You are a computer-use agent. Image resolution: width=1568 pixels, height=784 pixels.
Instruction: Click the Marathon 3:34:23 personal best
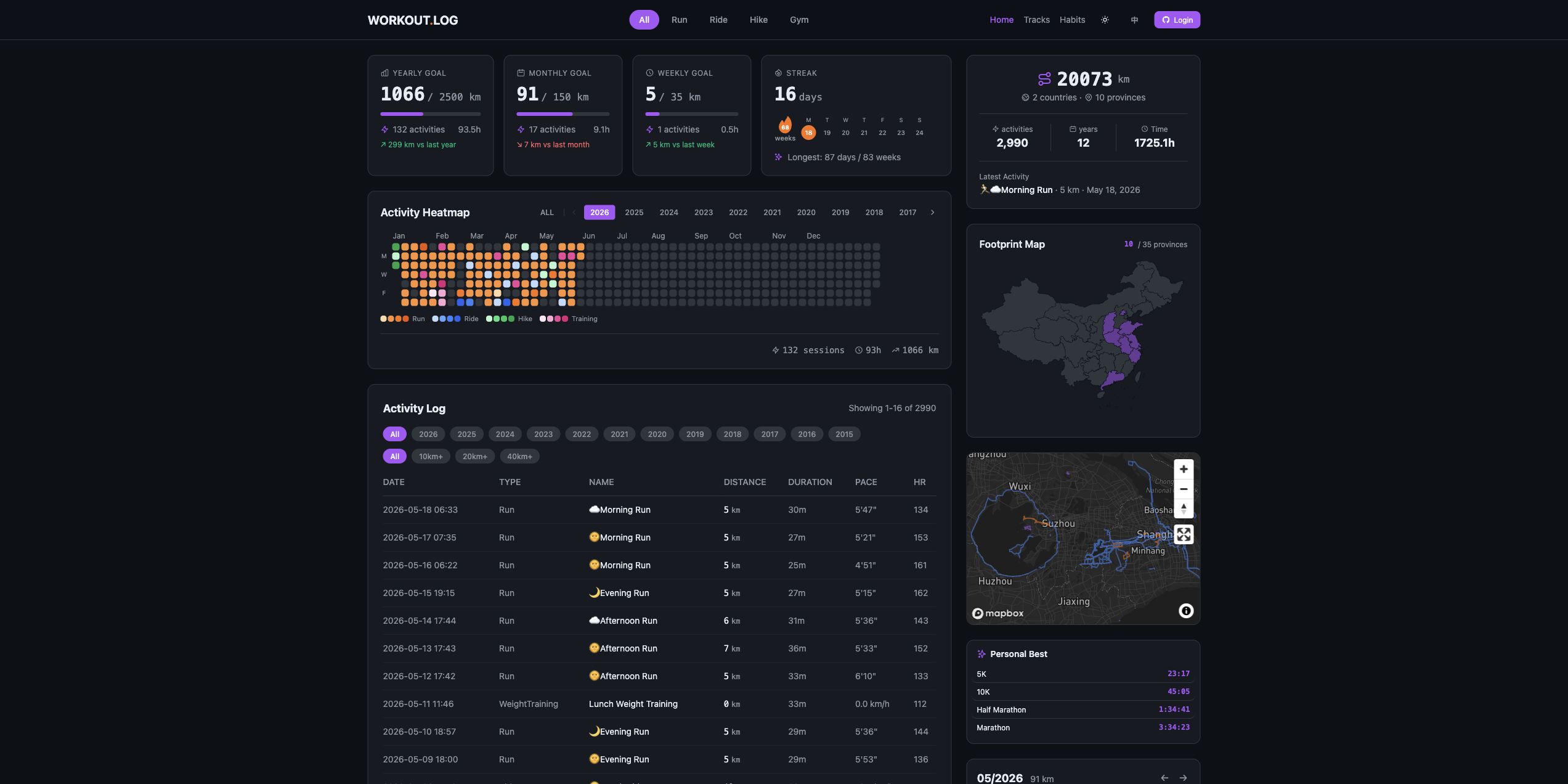pos(1083,727)
